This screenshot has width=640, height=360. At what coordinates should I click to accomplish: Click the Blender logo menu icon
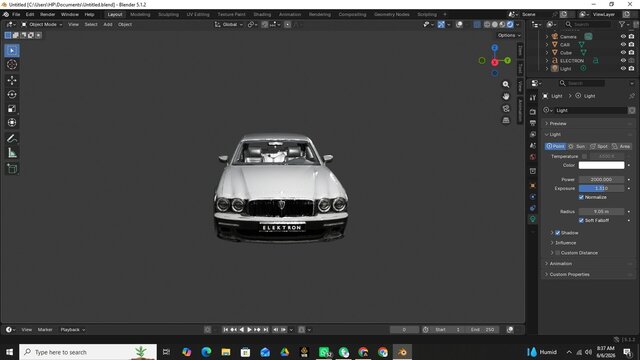click(6, 14)
